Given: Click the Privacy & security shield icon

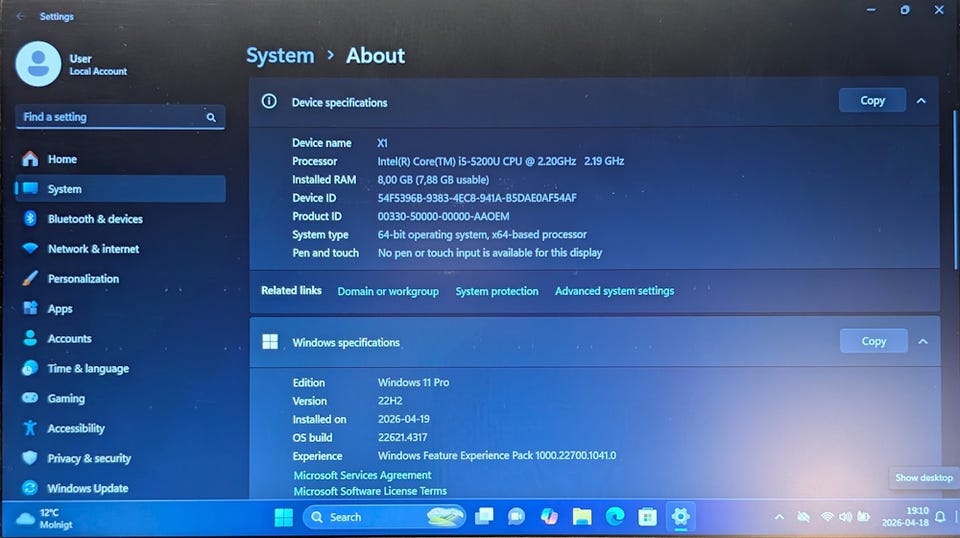Looking at the screenshot, I should 29,458.
